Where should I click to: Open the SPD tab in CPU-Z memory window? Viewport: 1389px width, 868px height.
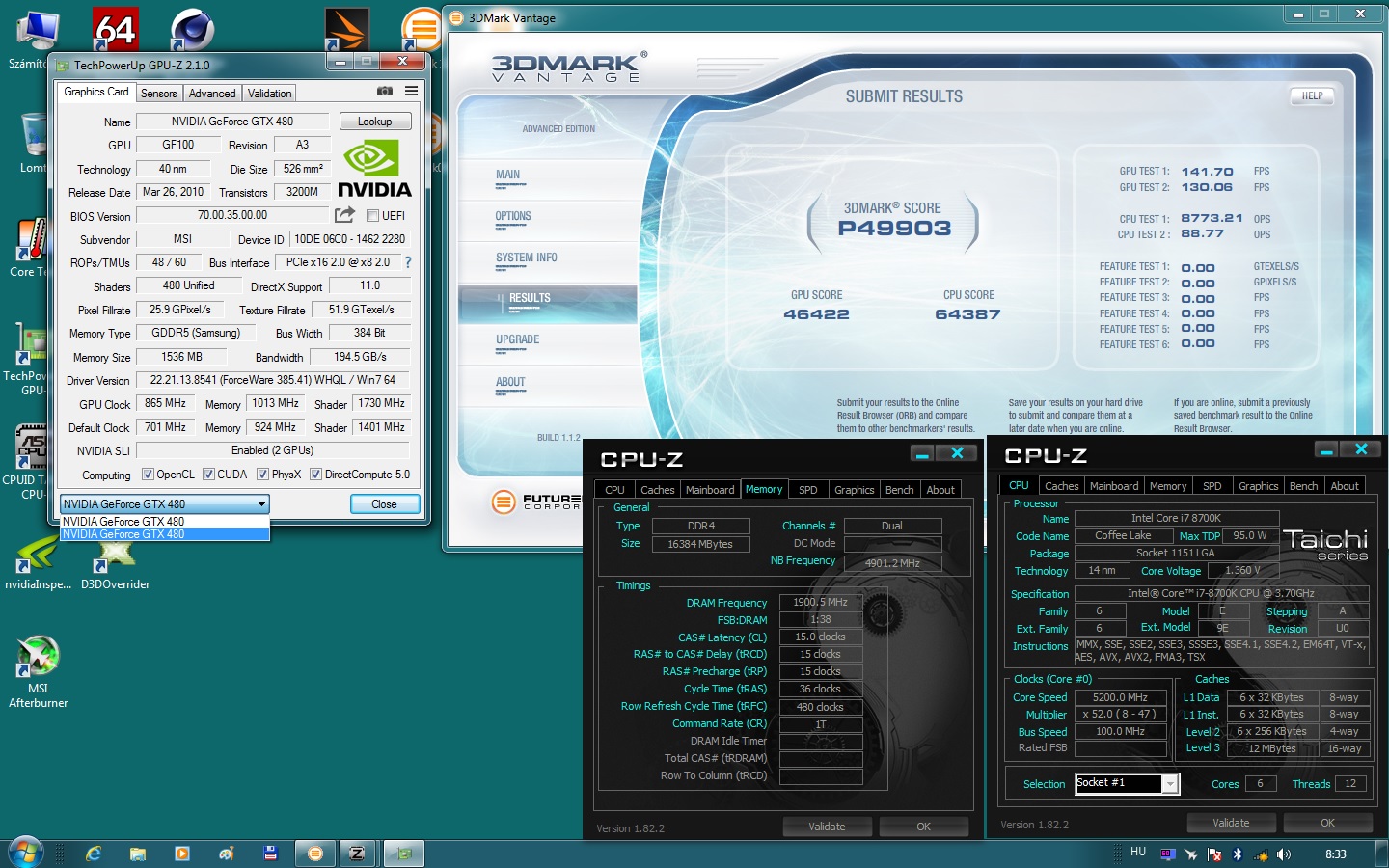(x=808, y=490)
